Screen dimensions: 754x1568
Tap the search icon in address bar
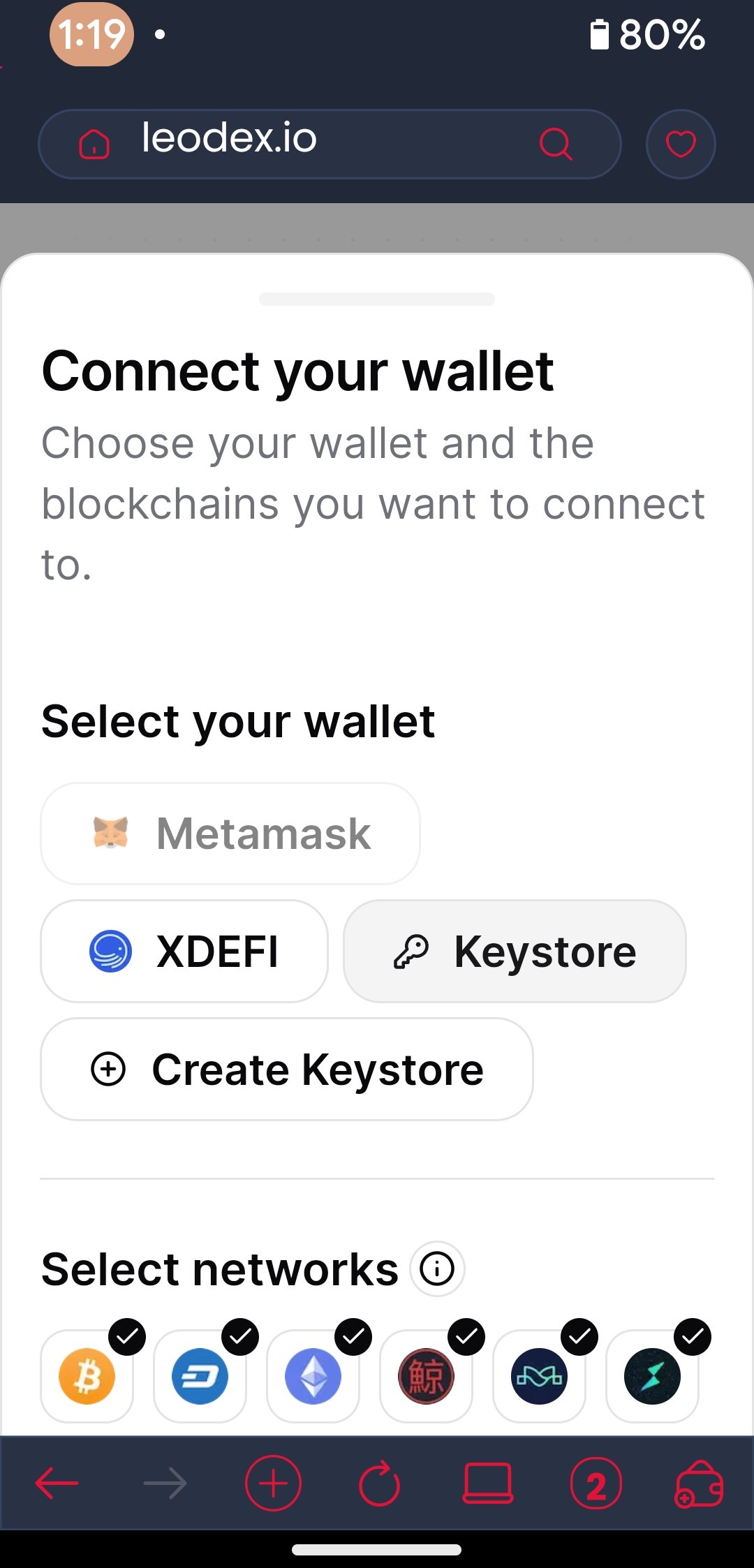click(x=556, y=144)
